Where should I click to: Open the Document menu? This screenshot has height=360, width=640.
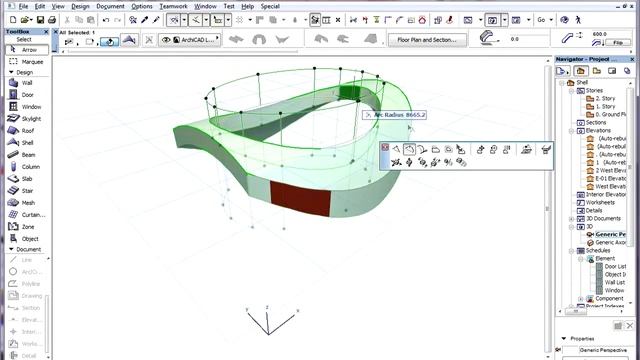click(x=110, y=6)
